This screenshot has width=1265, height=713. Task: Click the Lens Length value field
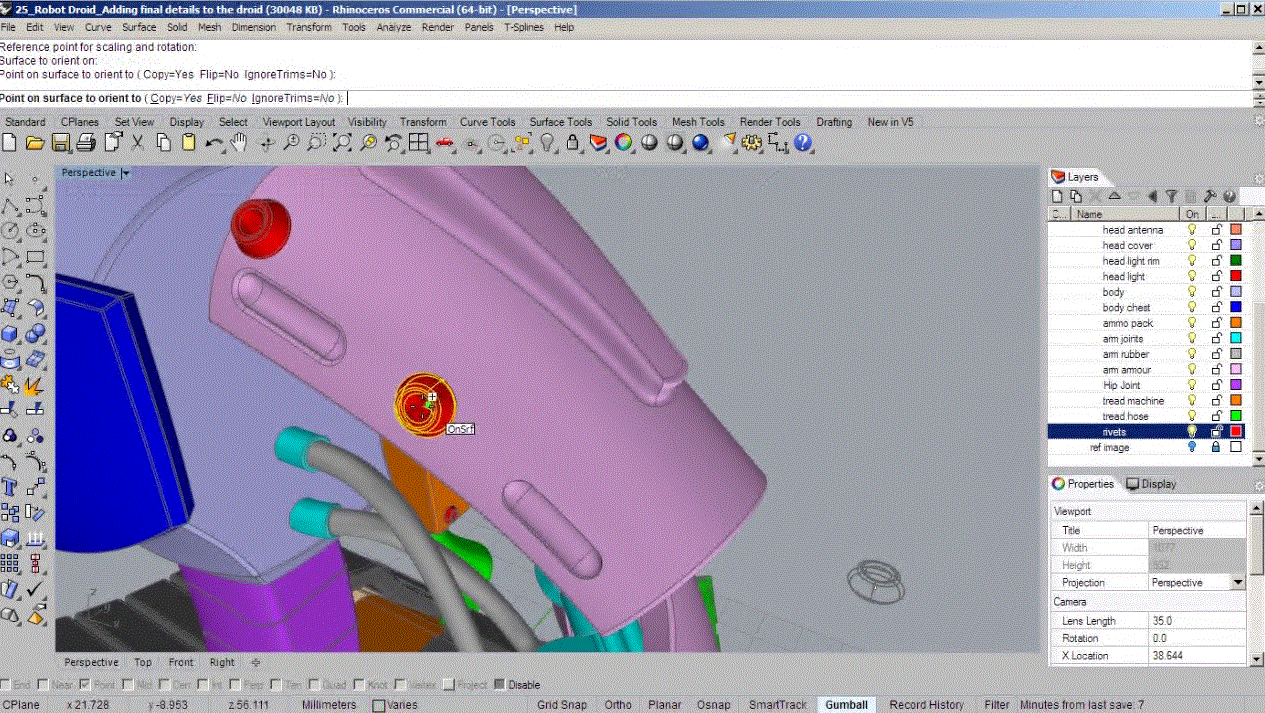1197,621
